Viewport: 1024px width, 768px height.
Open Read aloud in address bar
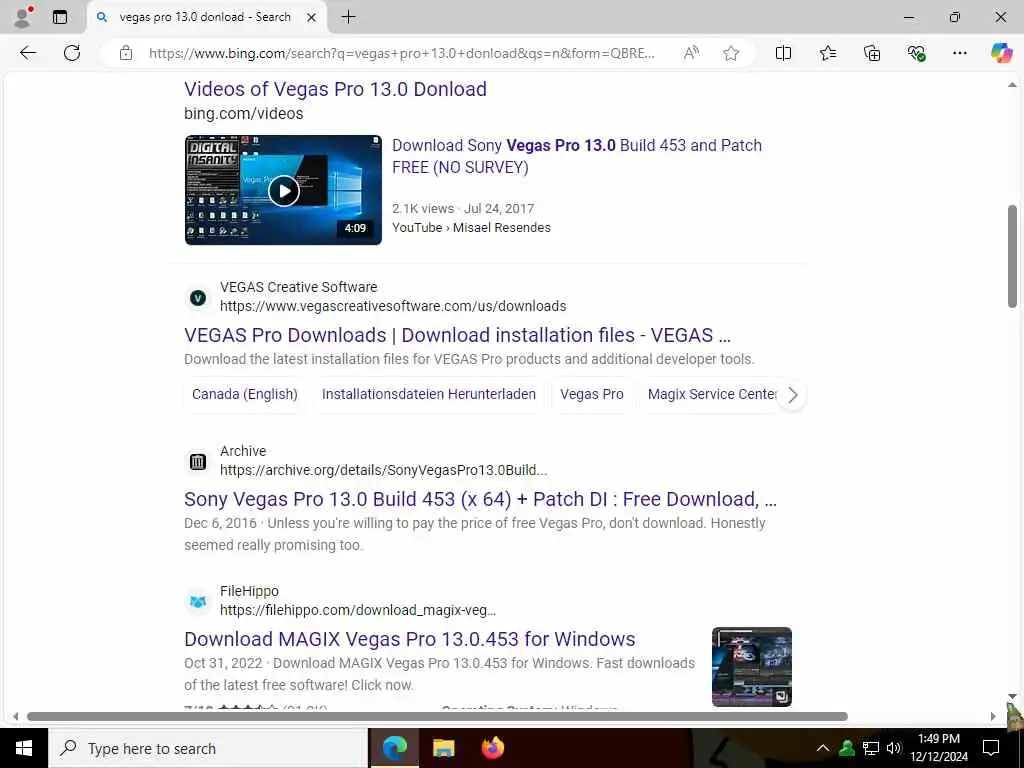click(x=690, y=53)
